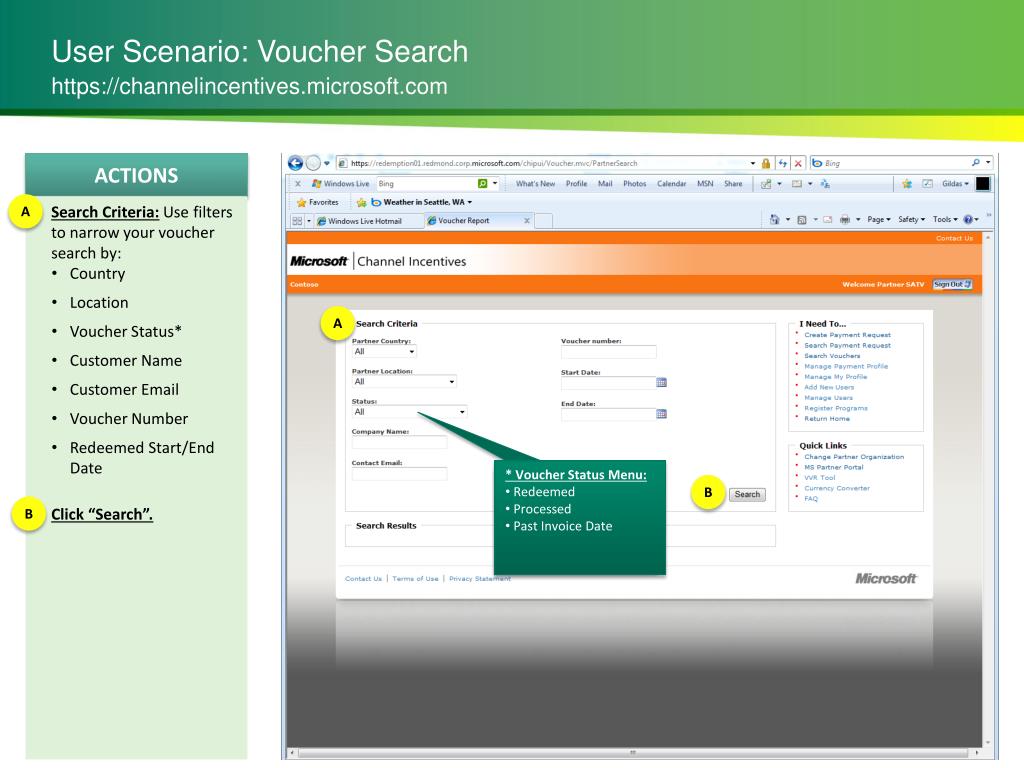Open the address bar URL history dropdown arrow
Screen dimensions: 1024x768
[x=752, y=163]
